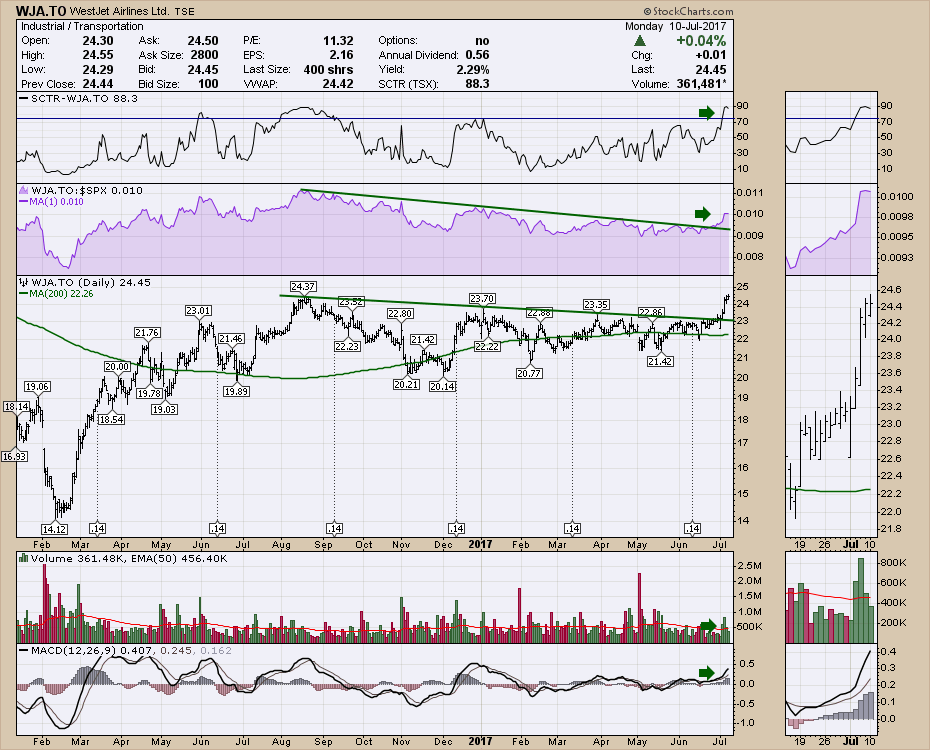This screenshot has height=750, width=930.
Task: Select the Open price value 24.30
Action: pyautogui.click(x=98, y=41)
